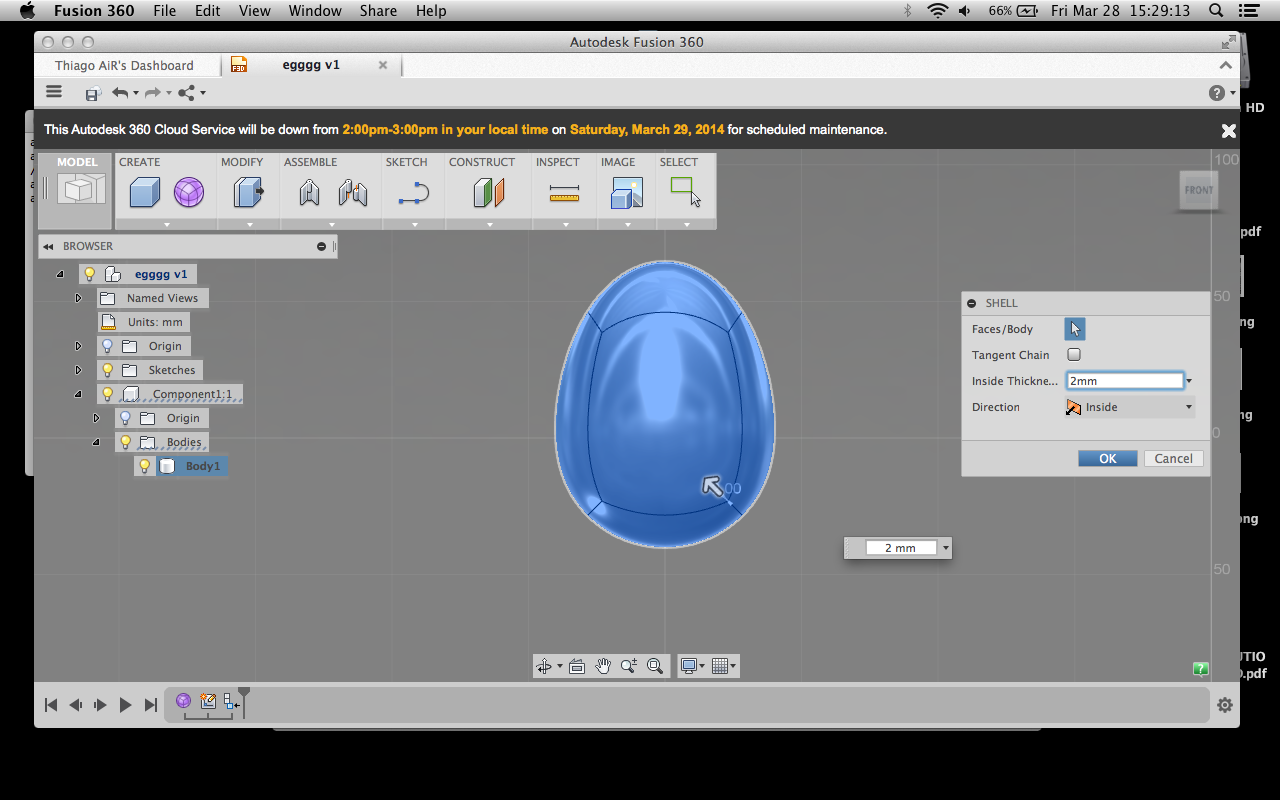The image size is (1280, 800).
Task: Open the Inside Thickness value dropdown arrow
Action: (1189, 381)
